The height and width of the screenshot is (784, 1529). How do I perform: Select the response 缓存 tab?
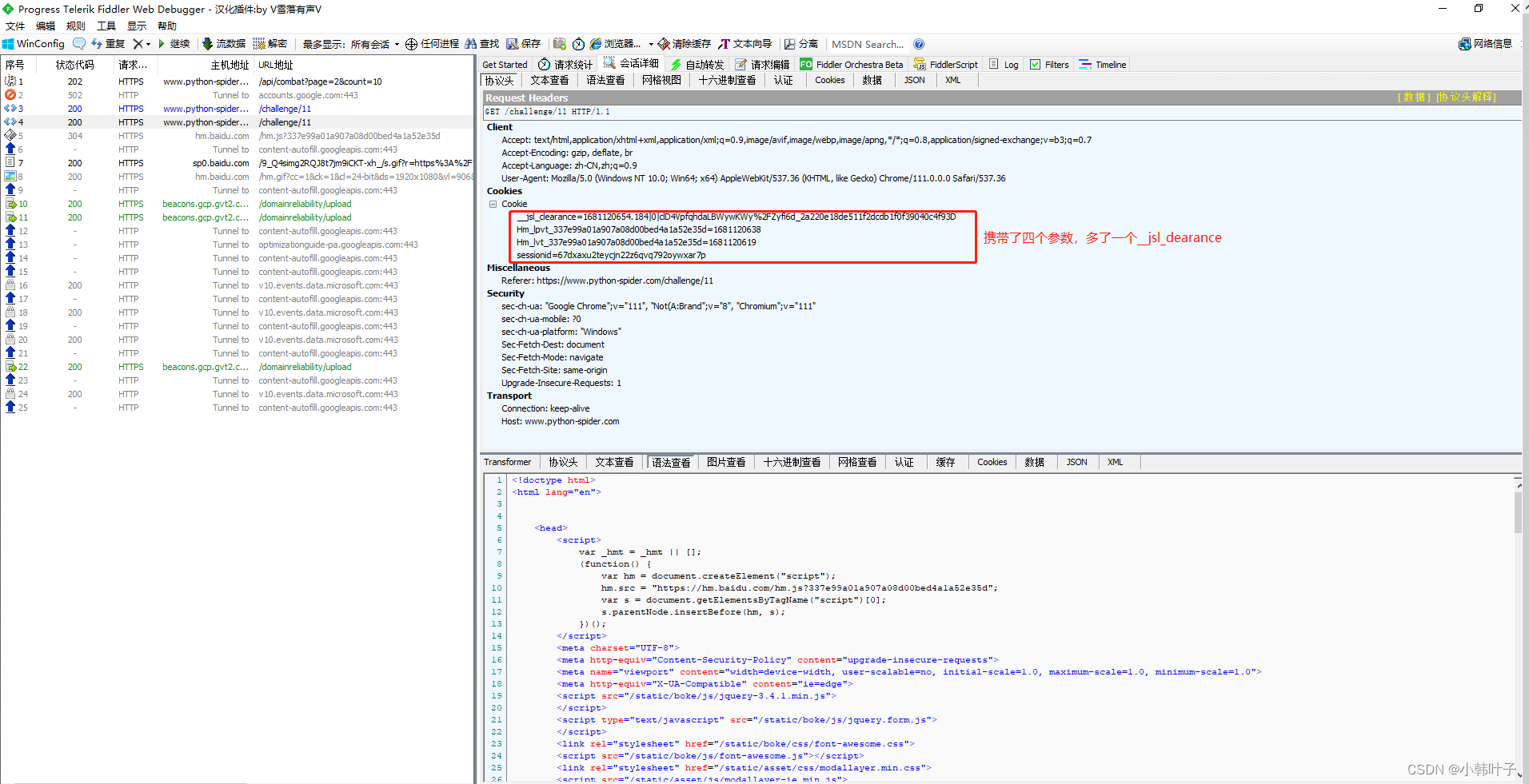[945, 462]
